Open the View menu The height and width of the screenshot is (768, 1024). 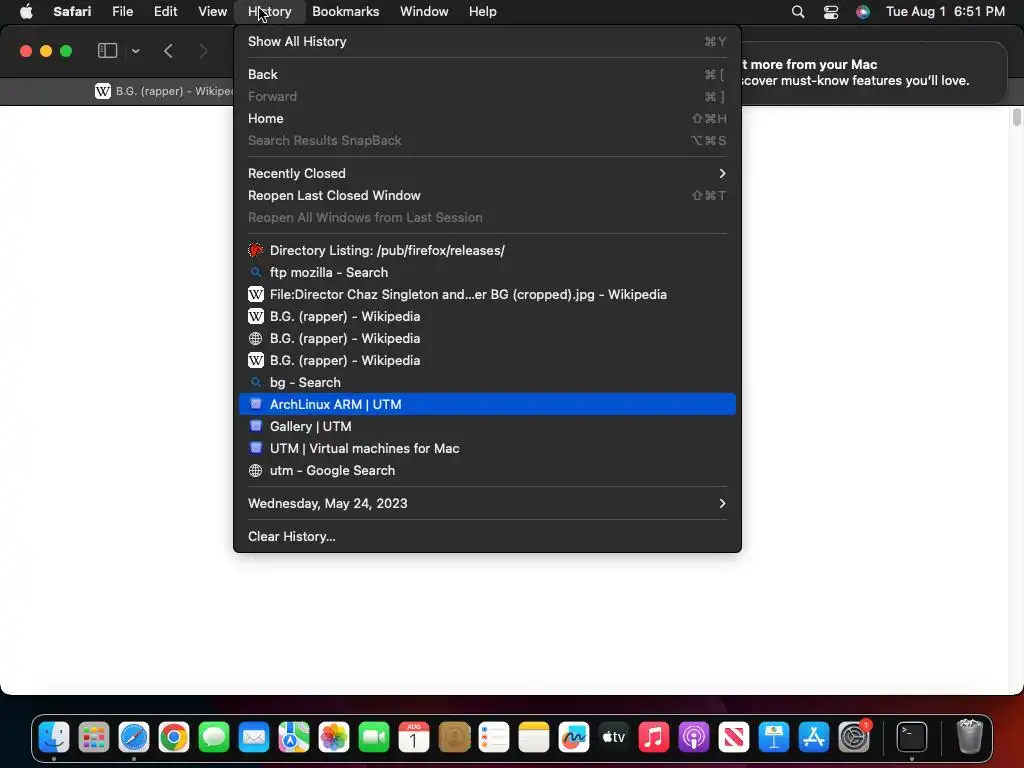[x=212, y=12]
